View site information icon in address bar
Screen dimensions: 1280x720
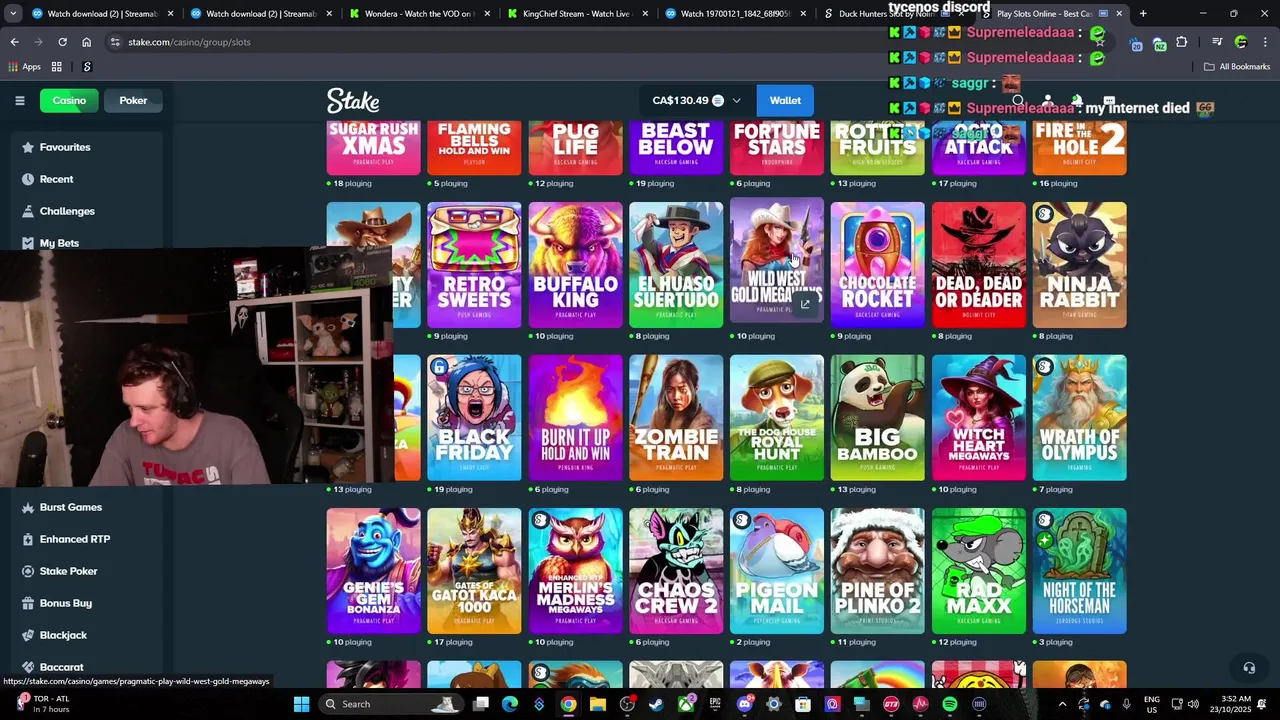pos(115,42)
